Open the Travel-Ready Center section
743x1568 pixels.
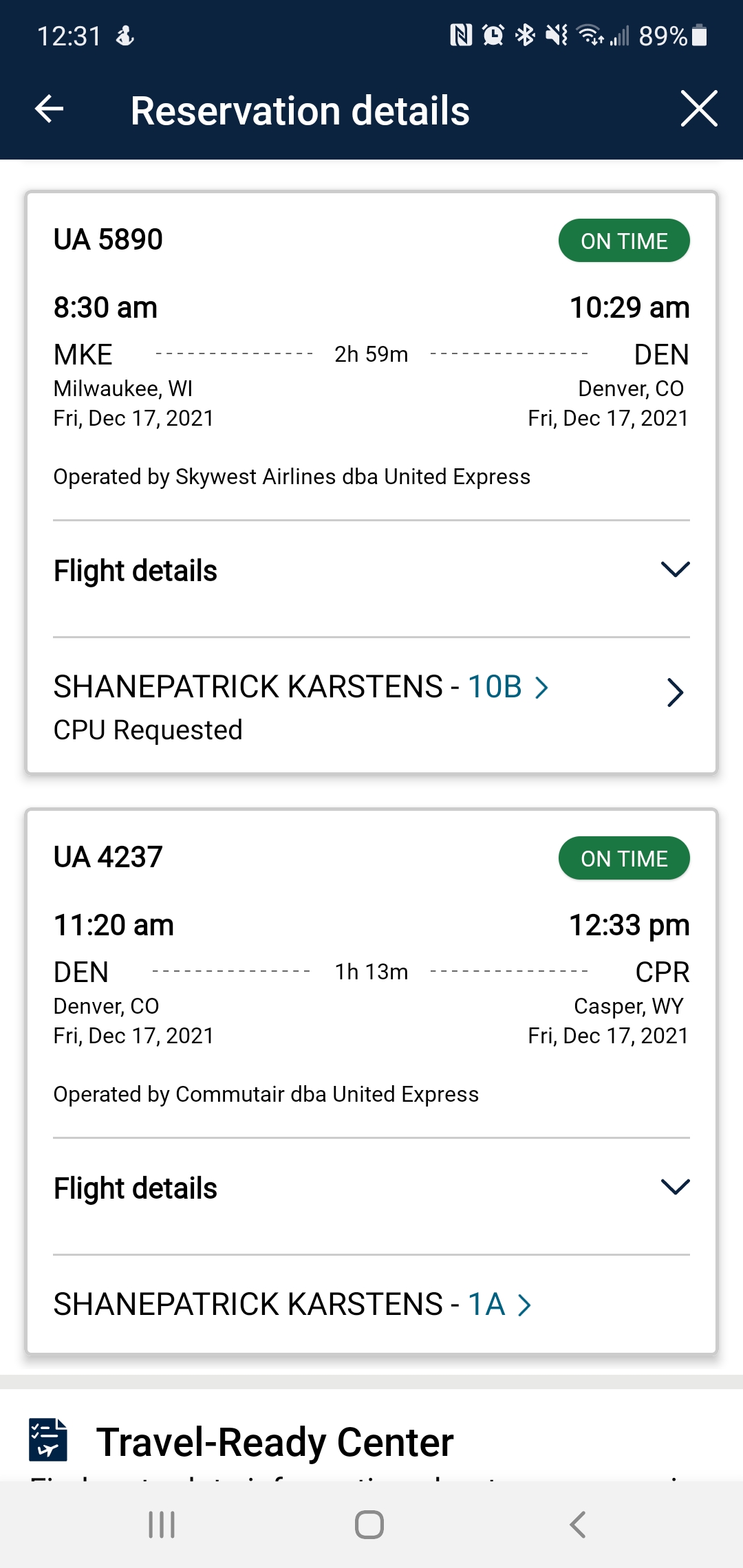tap(274, 1442)
